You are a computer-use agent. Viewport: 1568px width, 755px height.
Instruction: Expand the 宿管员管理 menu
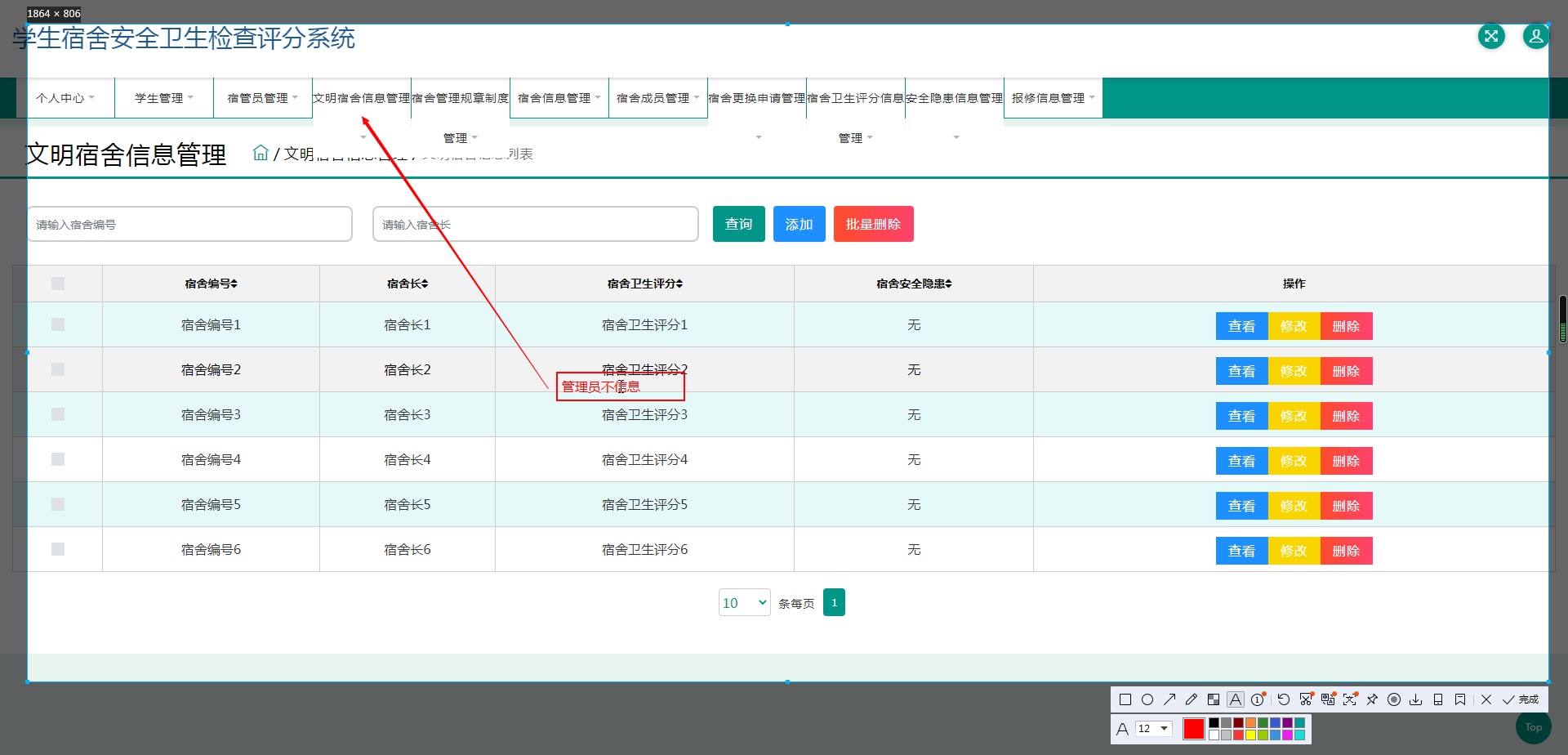point(263,98)
